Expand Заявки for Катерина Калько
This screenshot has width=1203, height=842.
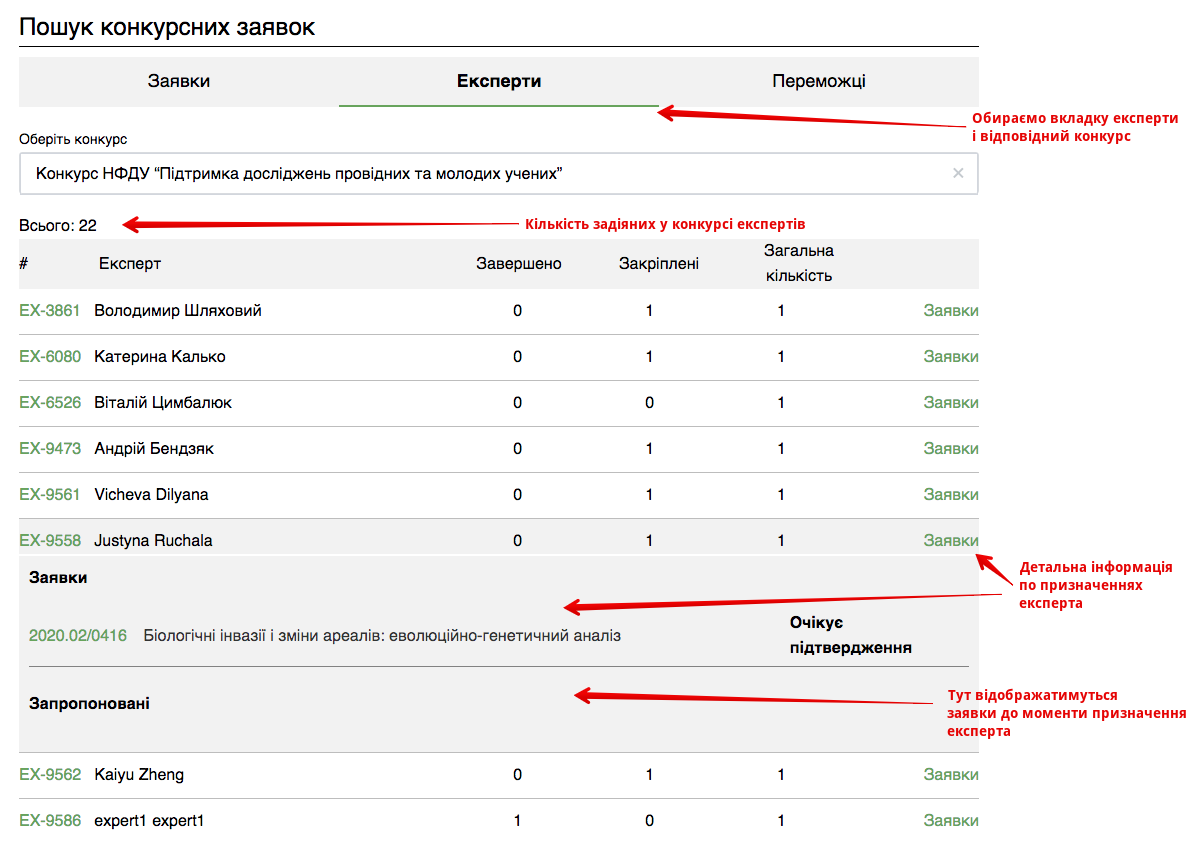click(950, 357)
